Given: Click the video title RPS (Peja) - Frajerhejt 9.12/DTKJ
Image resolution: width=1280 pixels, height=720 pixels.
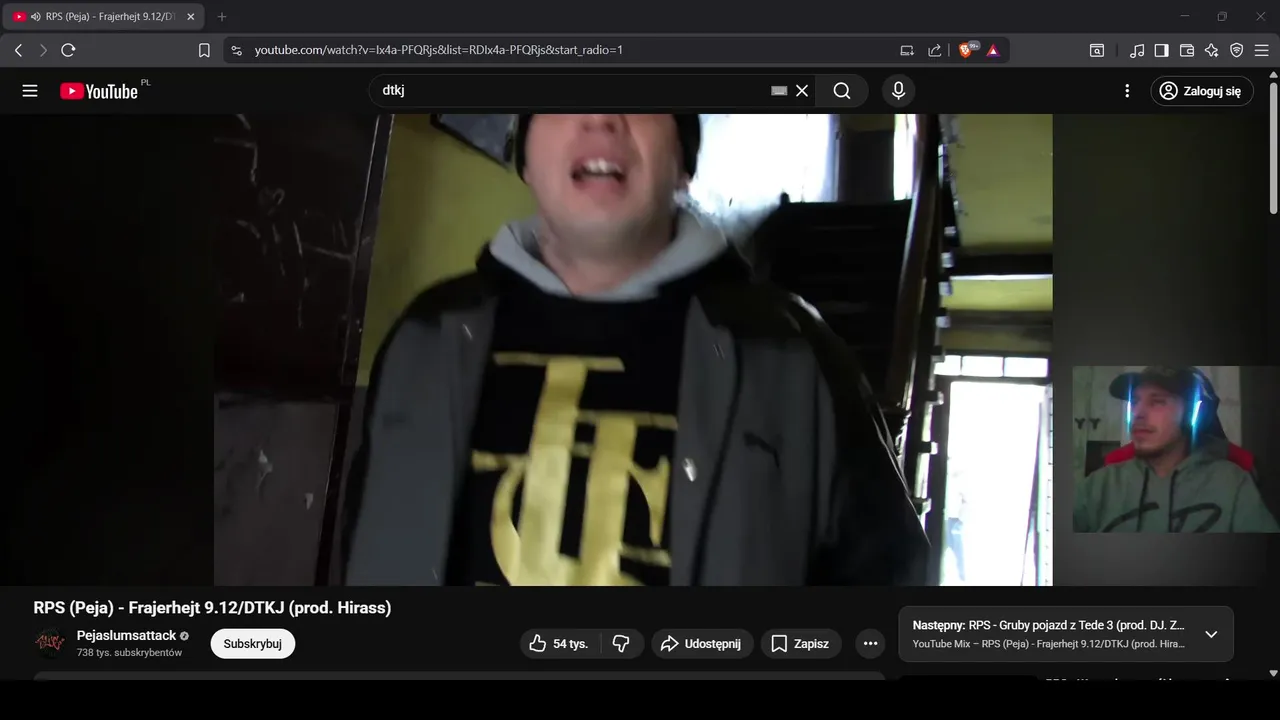Looking at the screenshot, I should [212, 608].
